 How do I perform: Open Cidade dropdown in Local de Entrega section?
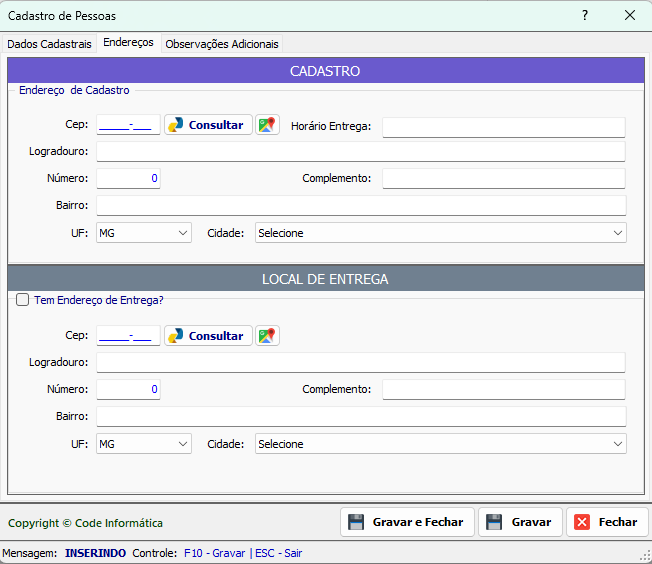(441, 444)
